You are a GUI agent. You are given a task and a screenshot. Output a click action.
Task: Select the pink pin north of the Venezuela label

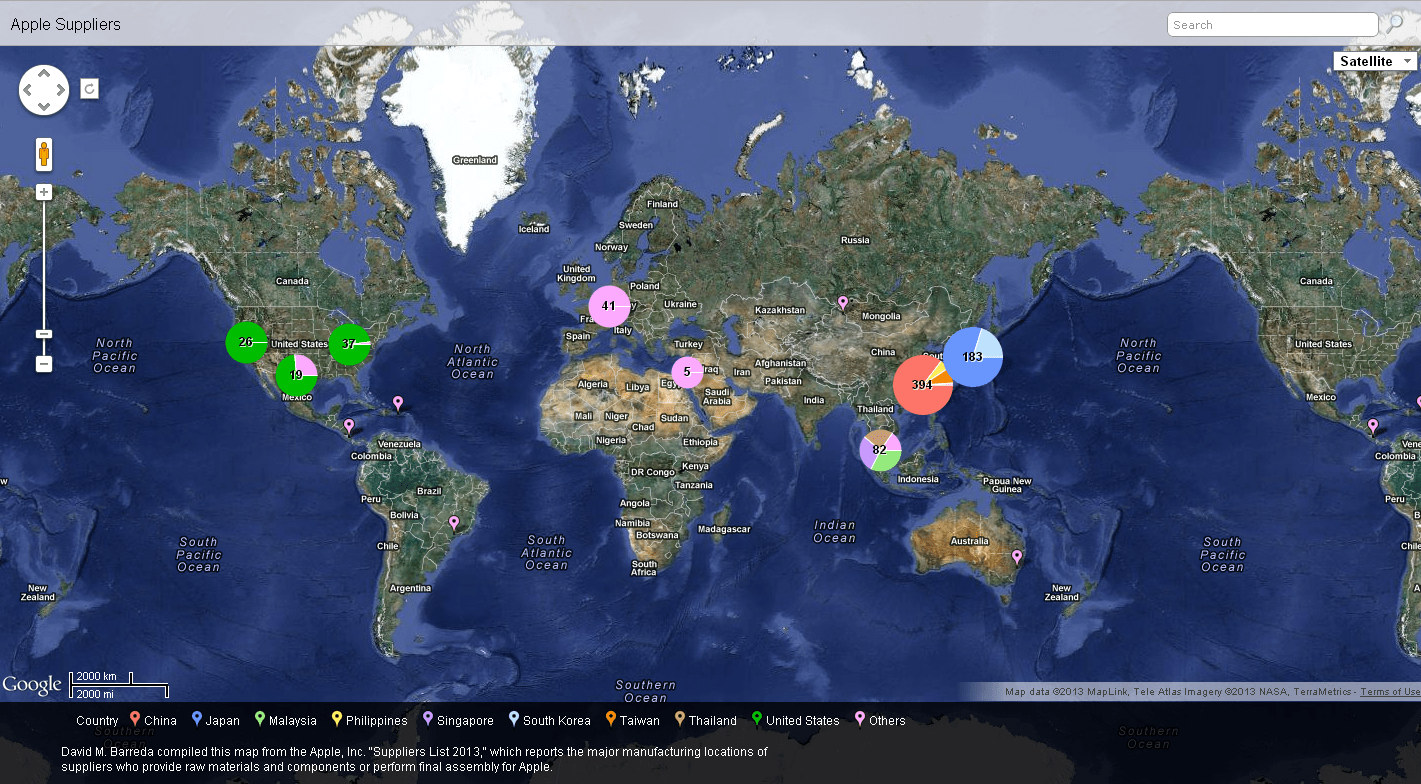tap(398, 403)
